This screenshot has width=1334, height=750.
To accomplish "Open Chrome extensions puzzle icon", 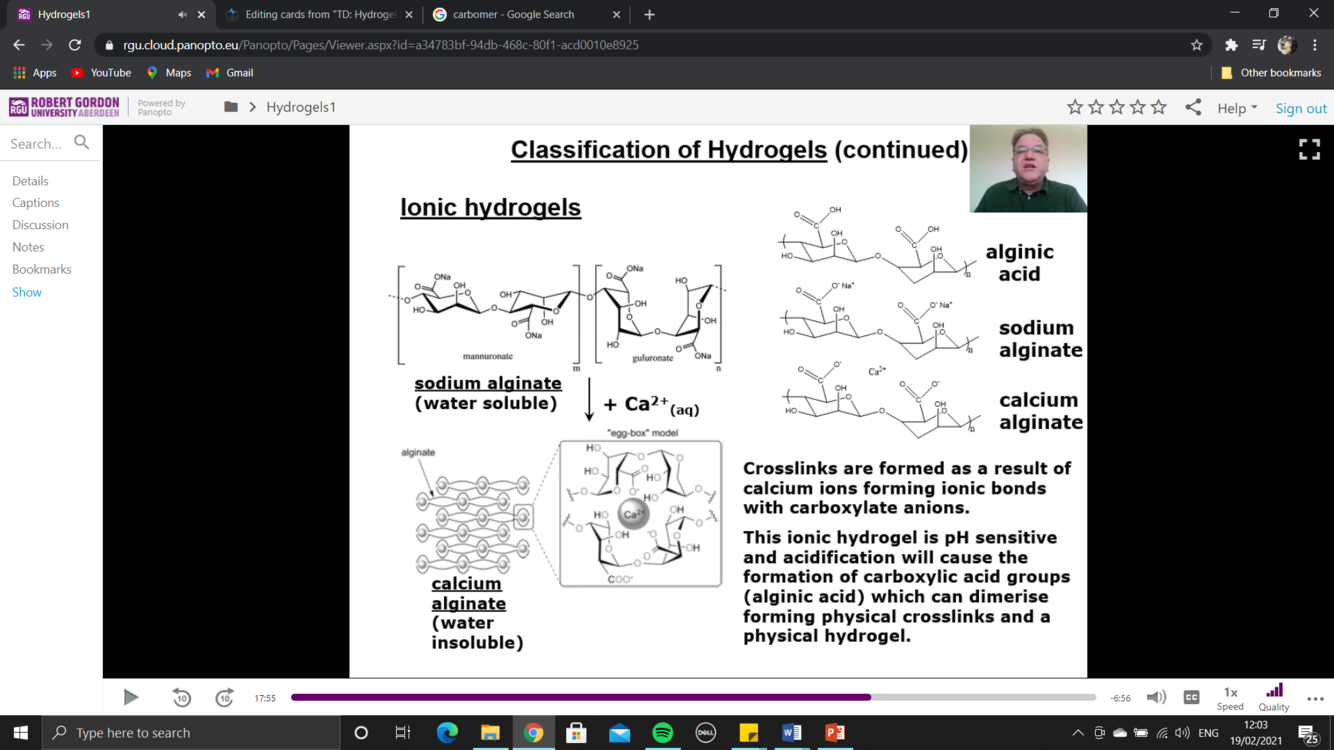I will coord(1231,45).
